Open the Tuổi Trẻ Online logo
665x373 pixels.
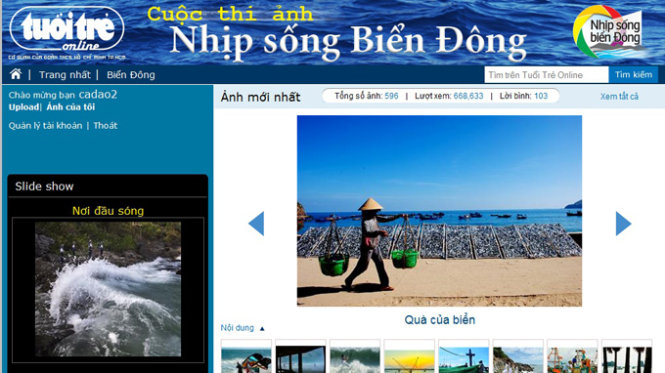tap(67, 30)
